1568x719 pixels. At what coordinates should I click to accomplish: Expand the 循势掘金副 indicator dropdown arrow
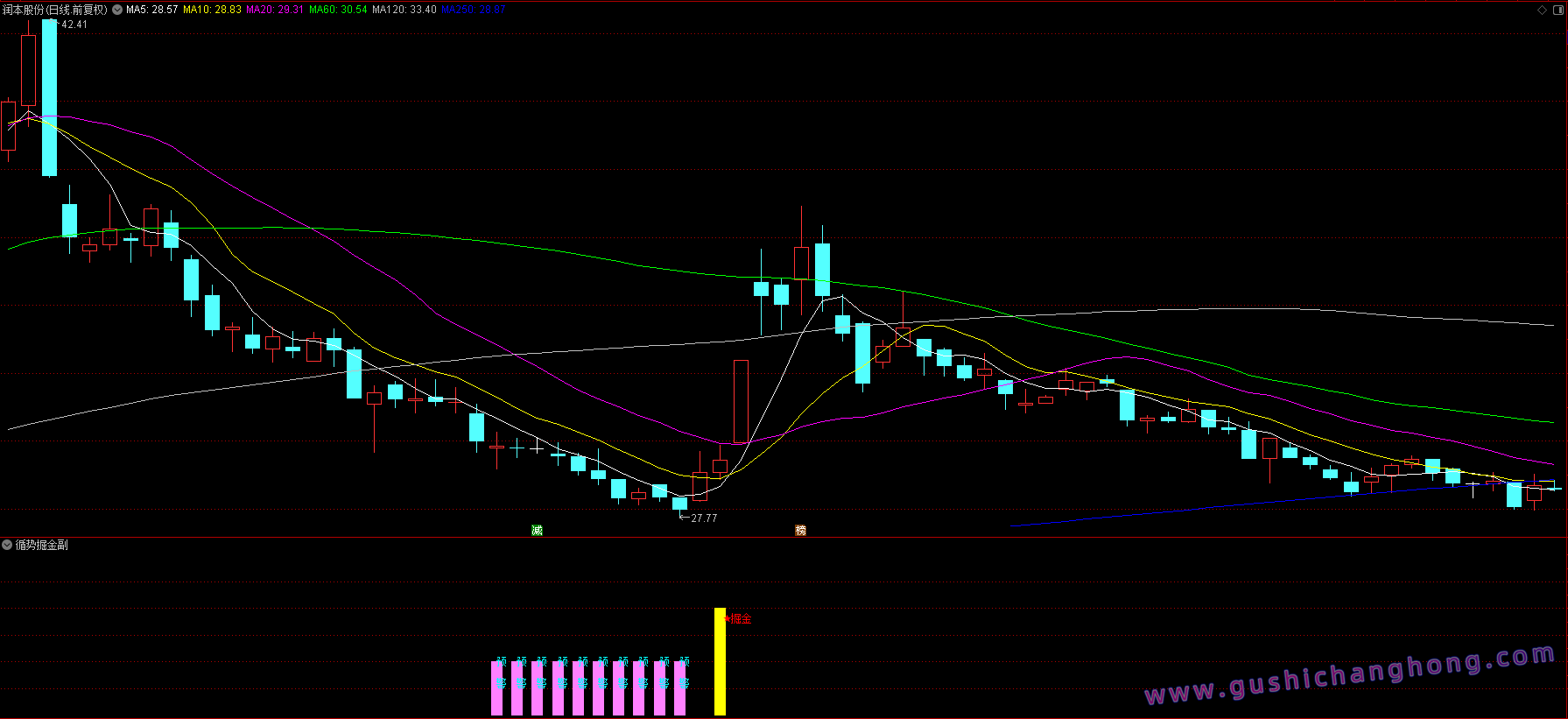7,545
